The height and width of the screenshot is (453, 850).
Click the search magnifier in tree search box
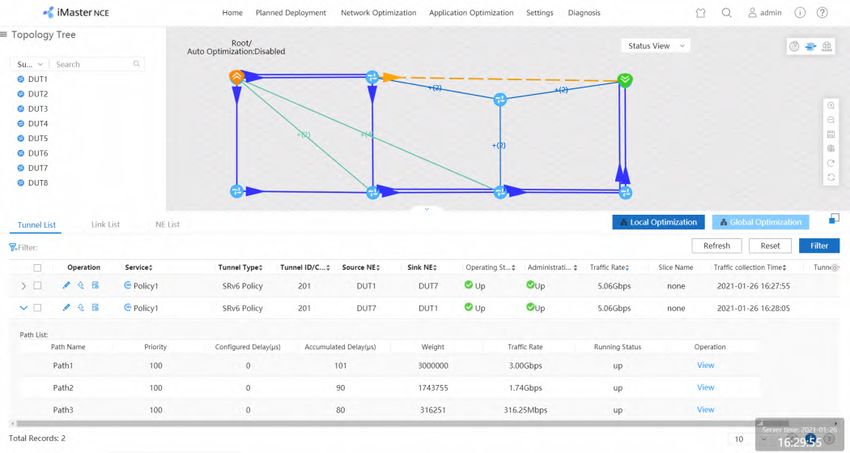click(x=137, y=64)
